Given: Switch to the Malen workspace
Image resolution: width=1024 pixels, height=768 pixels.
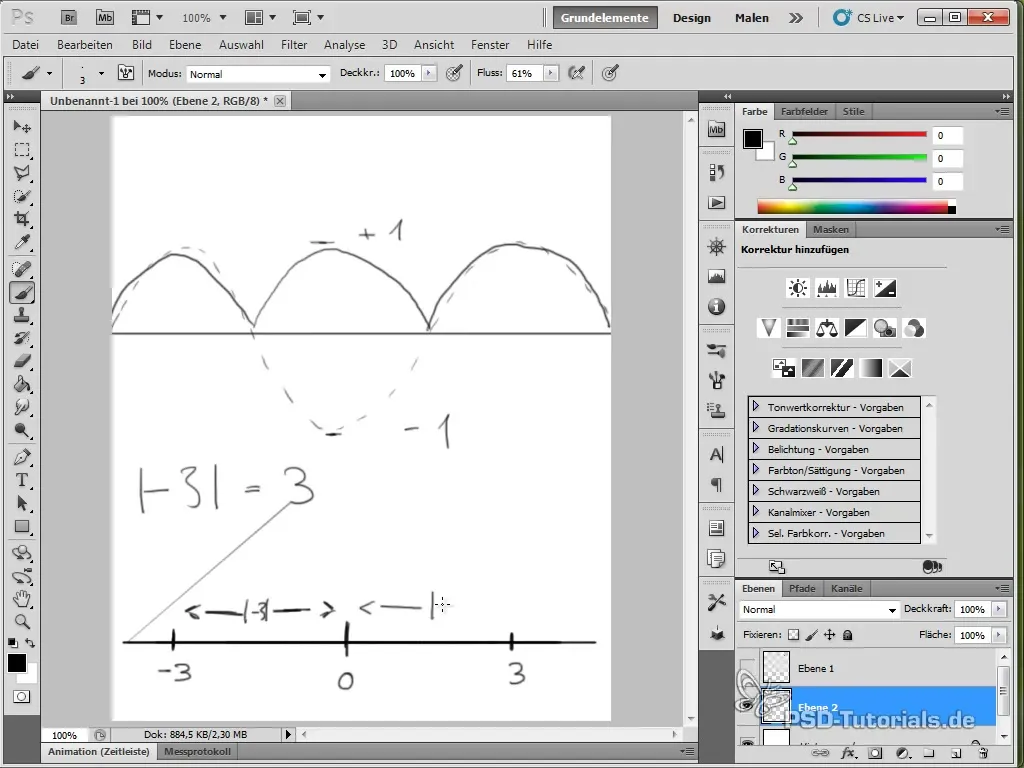Looking at the screenshot, I should (752, 18).
